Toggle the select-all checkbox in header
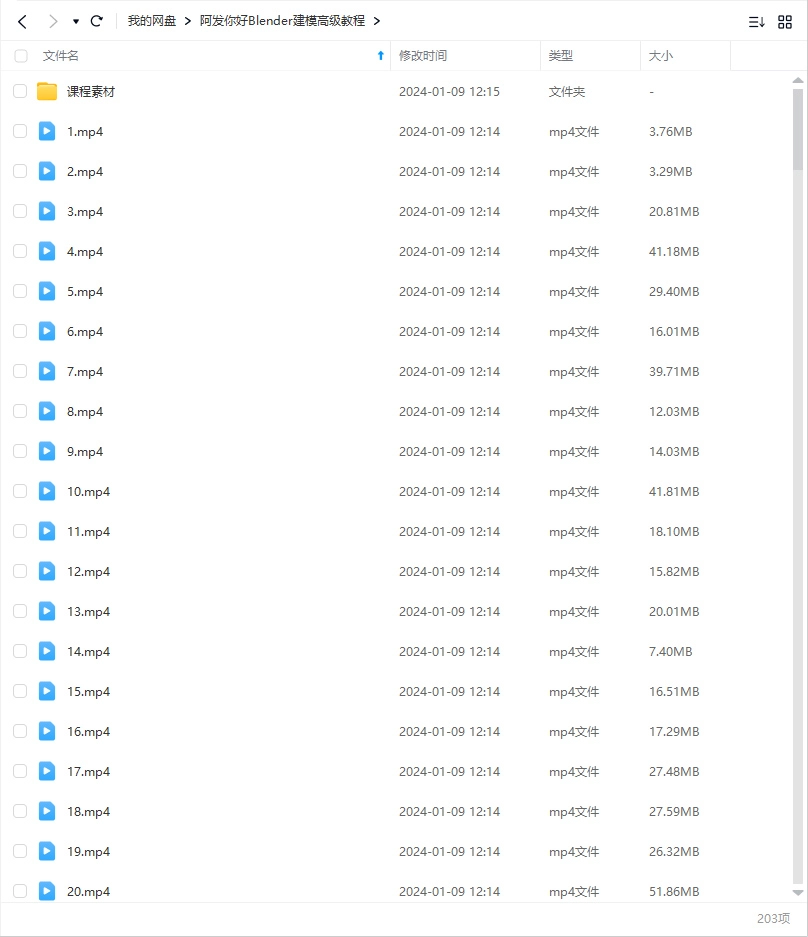808x937 pixels. (x=21, y=56)
